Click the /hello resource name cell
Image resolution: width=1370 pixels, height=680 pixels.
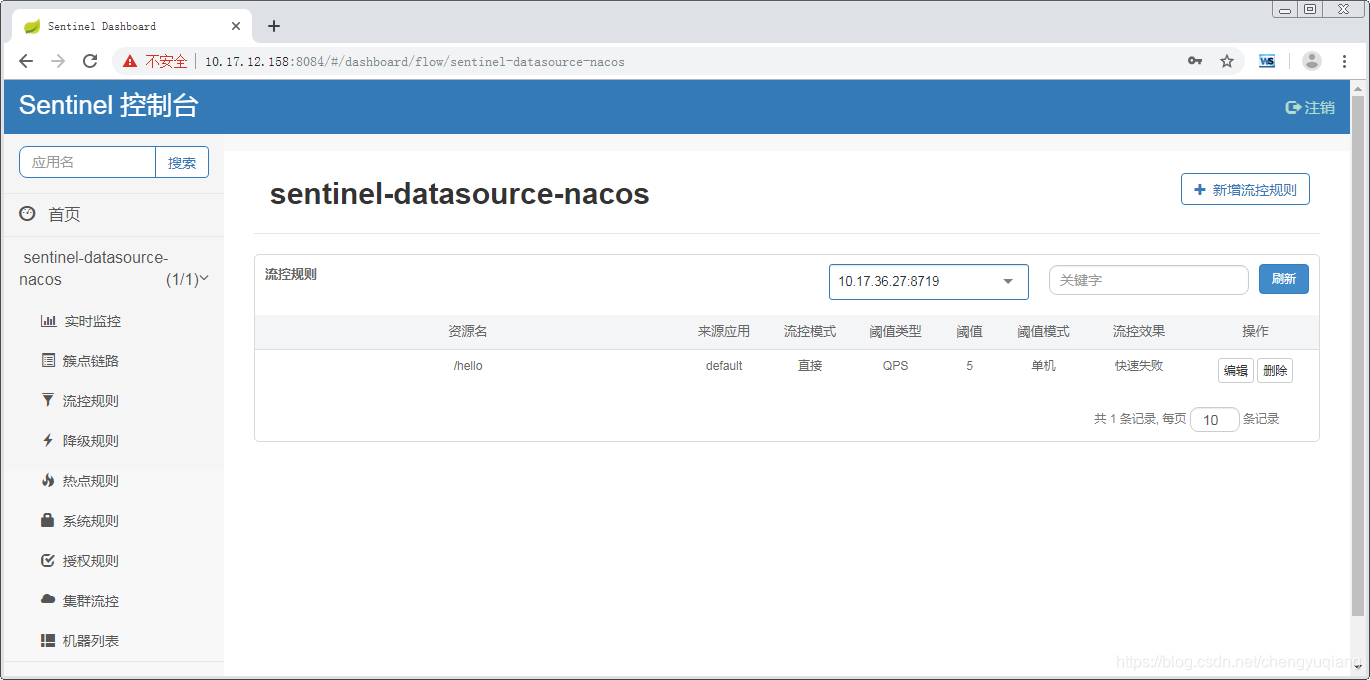click(468, 366)
